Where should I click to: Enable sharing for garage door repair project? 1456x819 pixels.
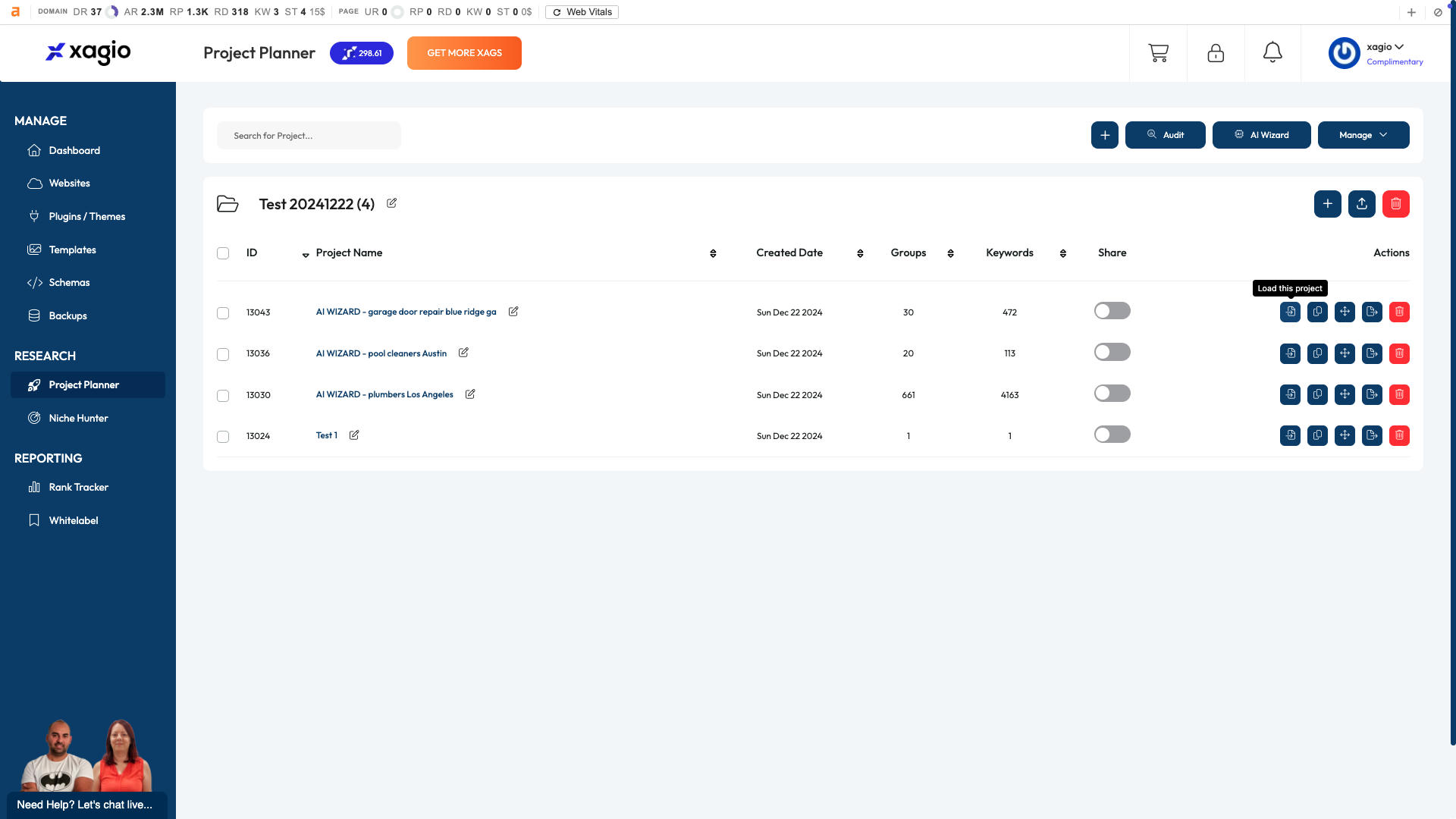click(x=1112, y=311)
